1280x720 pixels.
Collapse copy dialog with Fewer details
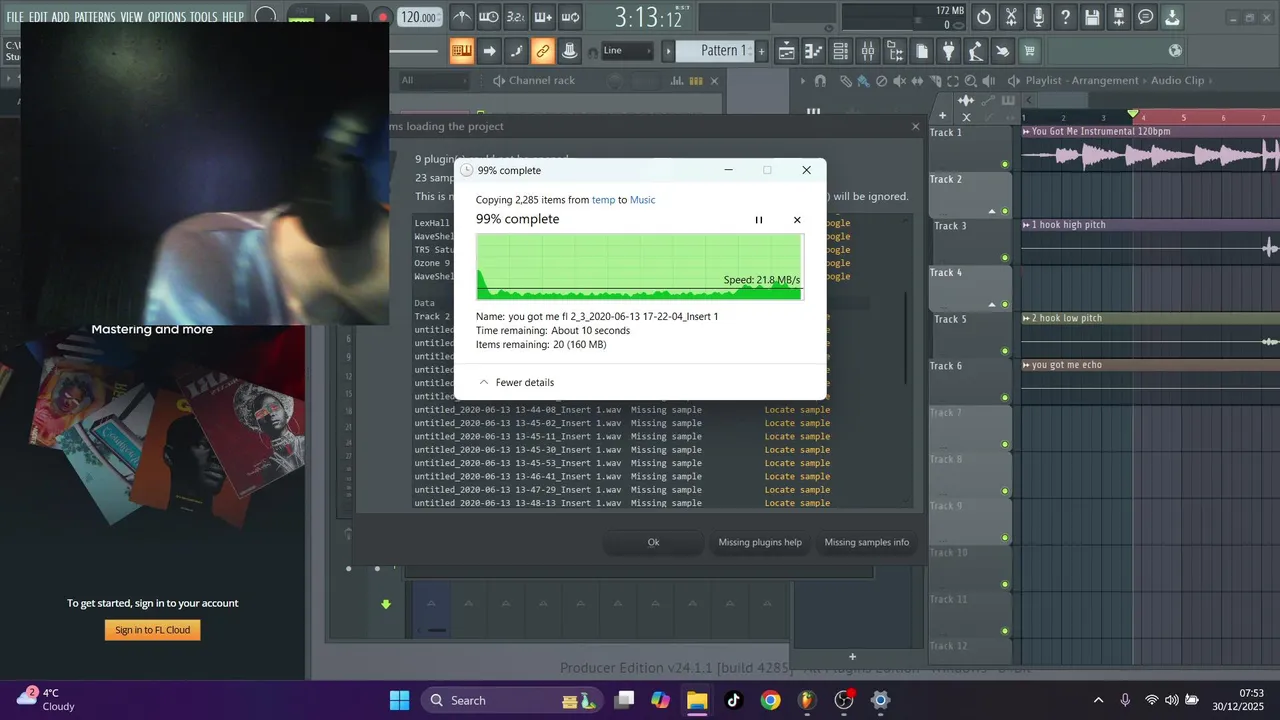point(516,382)
